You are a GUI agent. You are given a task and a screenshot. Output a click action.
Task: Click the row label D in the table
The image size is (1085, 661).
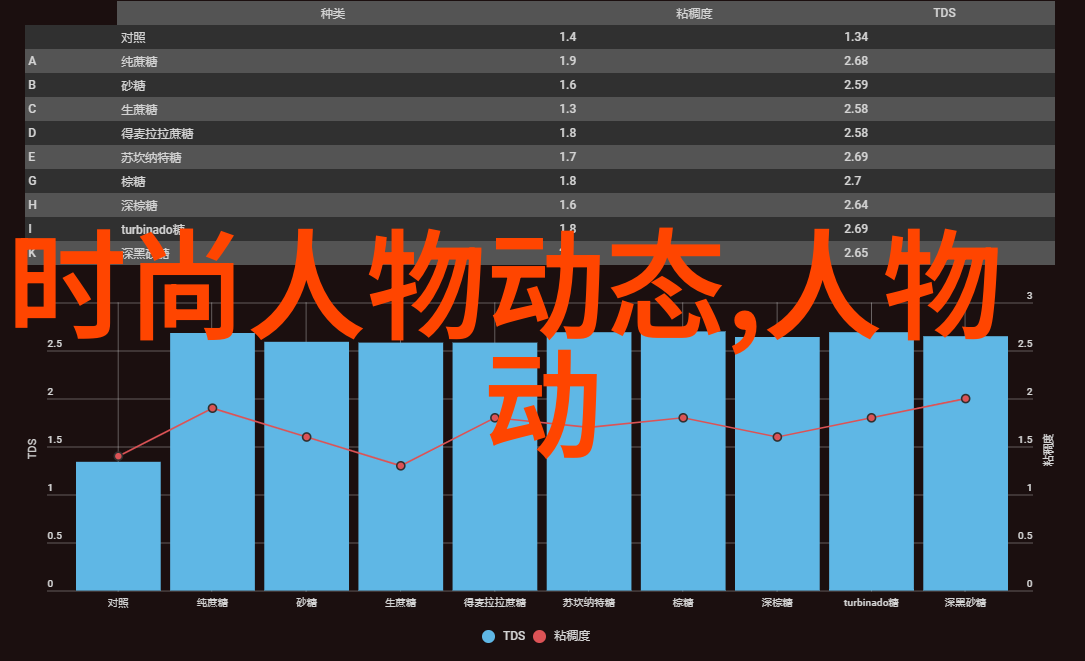click(x=32, y=133)
